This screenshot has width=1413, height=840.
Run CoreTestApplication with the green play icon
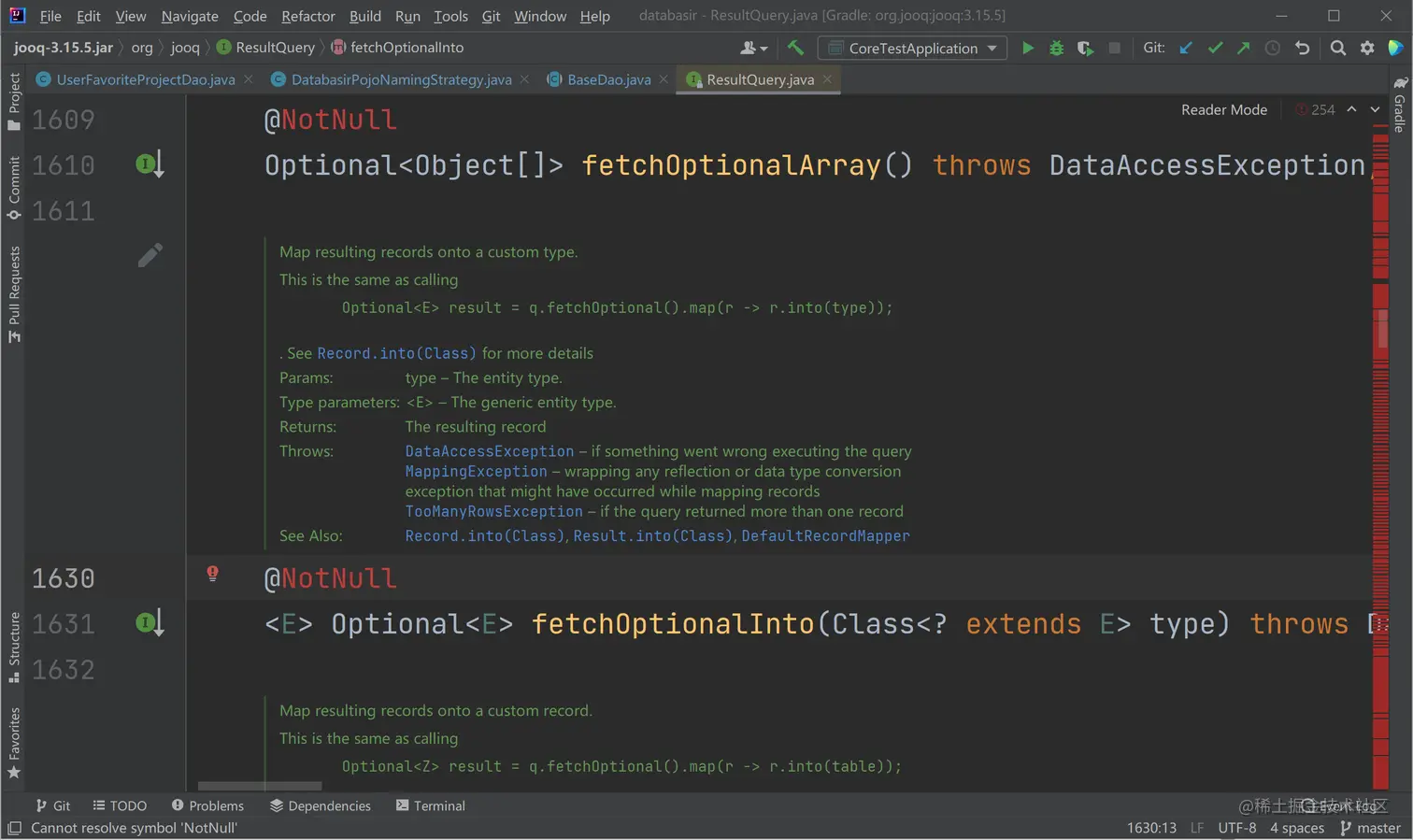(1027, 48)
